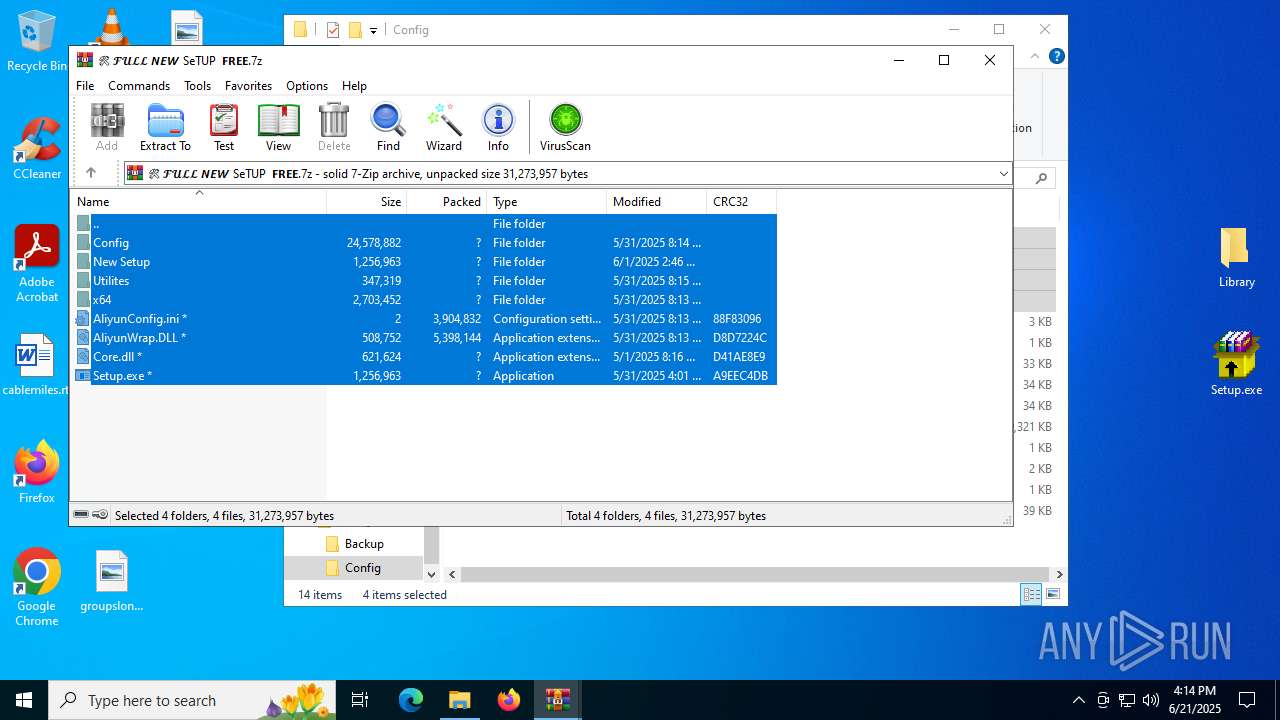Click Explorer horizontal scrollbar right arrow

click(x=1059, y=574)
